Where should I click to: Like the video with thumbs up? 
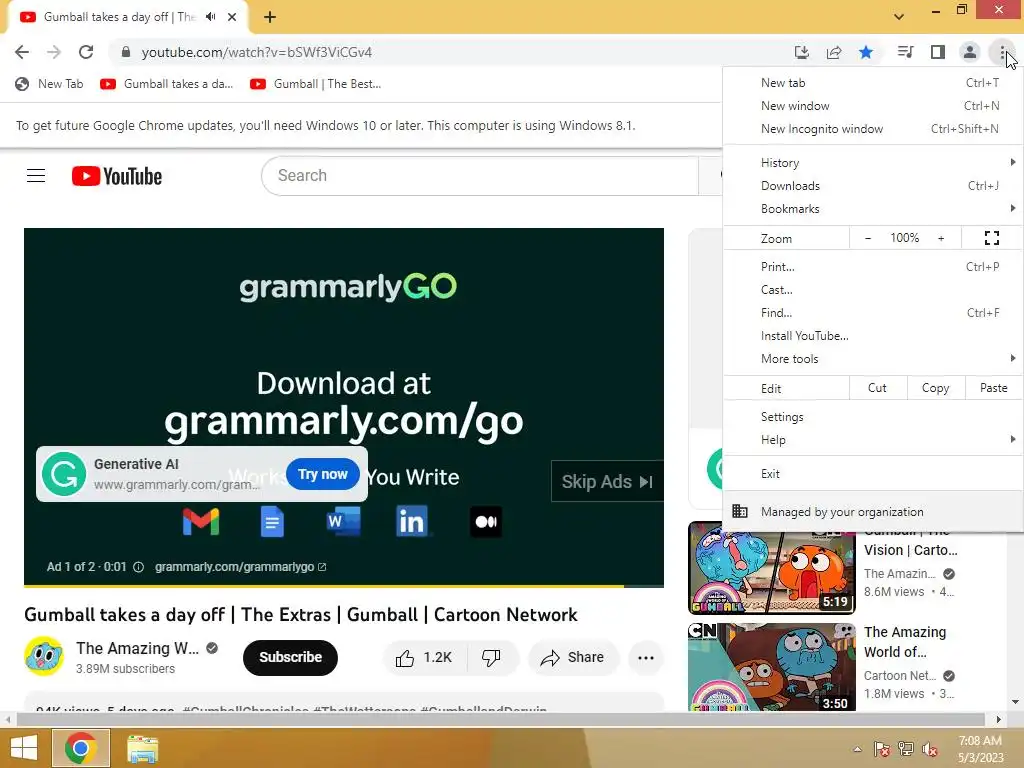[x=424, y=658]
